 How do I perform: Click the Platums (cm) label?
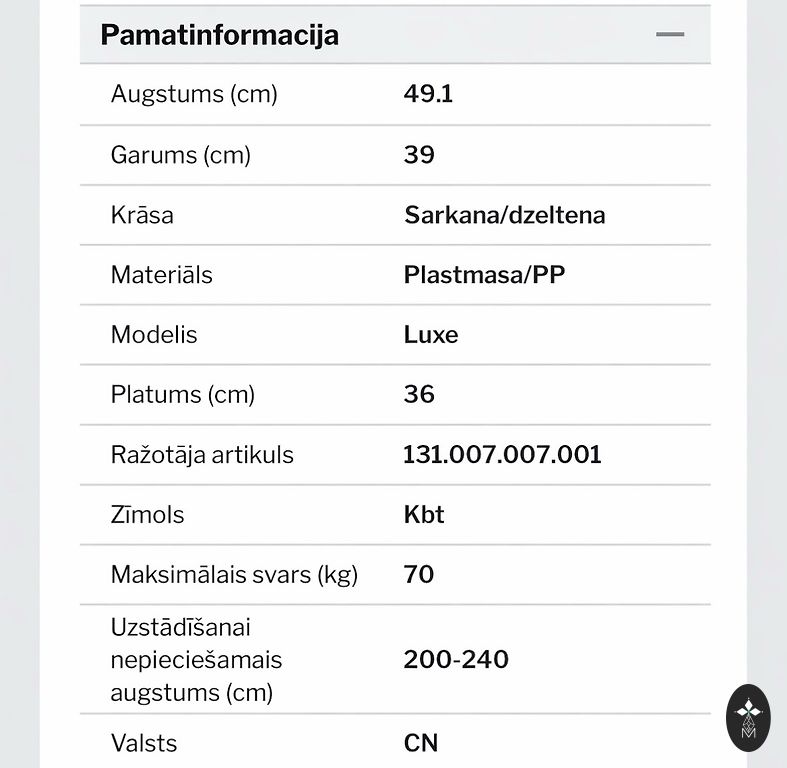click(x=183, y=395)
